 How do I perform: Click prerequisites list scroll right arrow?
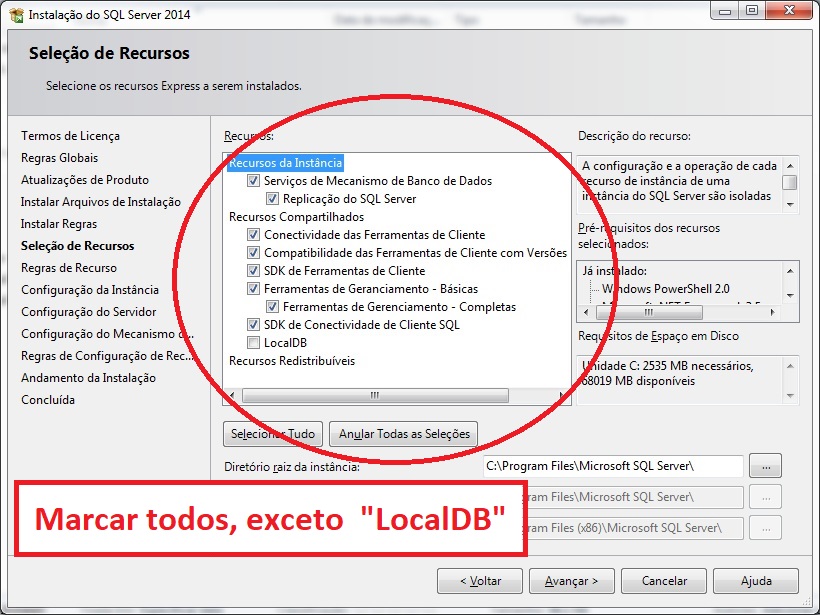[772, 312]
